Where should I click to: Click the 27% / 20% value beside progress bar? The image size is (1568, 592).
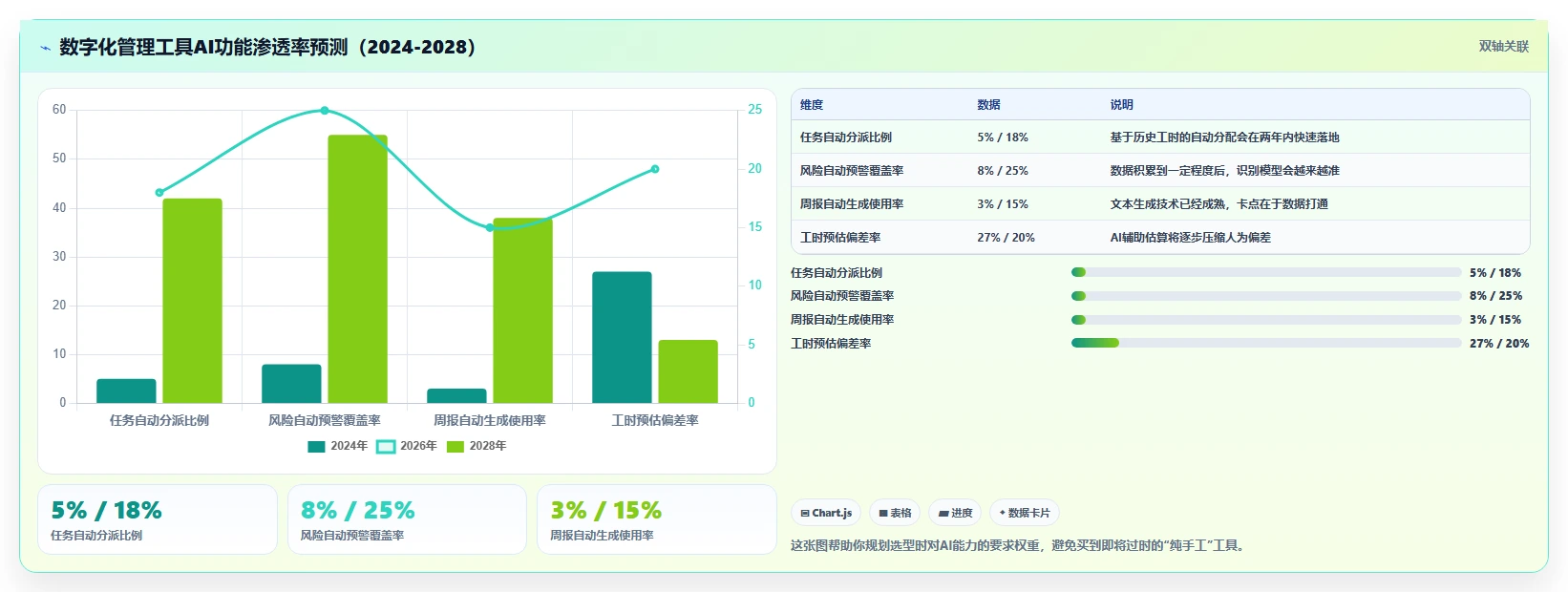click(1499, 344)
